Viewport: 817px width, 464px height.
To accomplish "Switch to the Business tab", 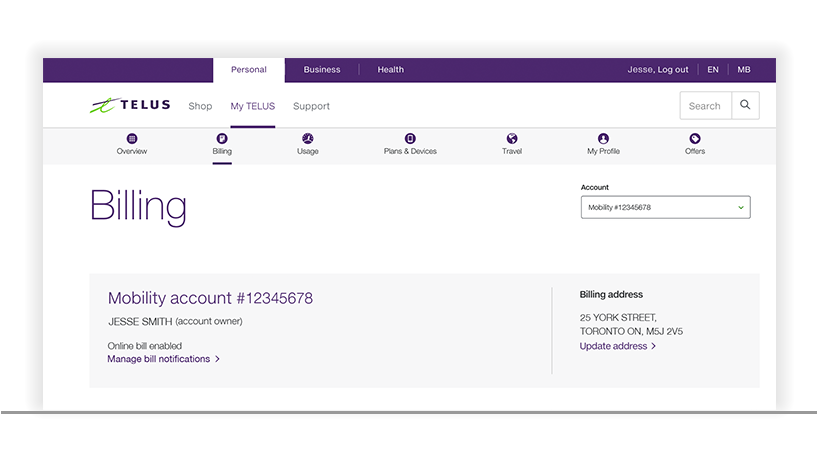I will (x=322, y=70).
